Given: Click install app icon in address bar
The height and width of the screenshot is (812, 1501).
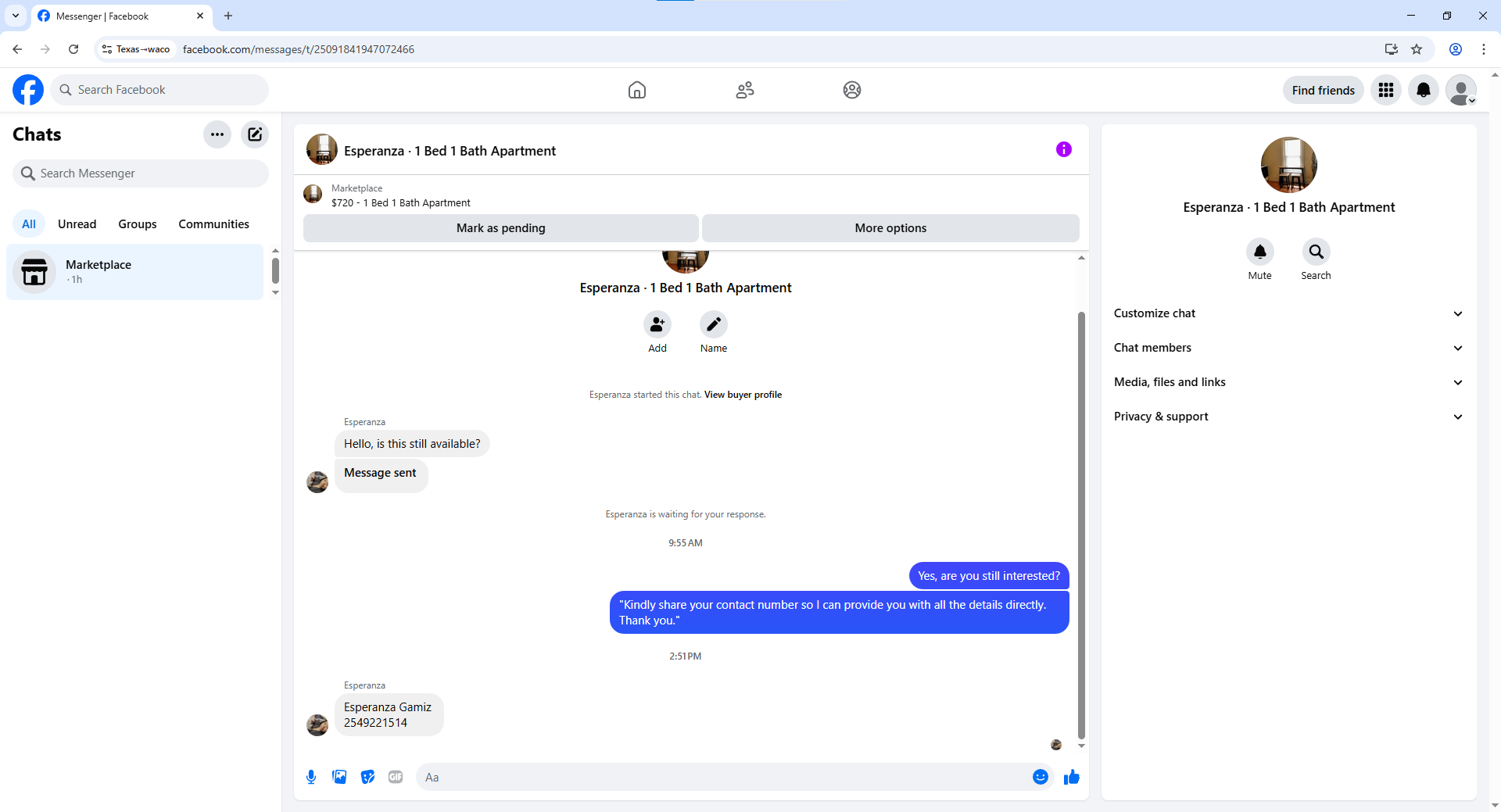Looking at the screenshot, I should 1392,49.
